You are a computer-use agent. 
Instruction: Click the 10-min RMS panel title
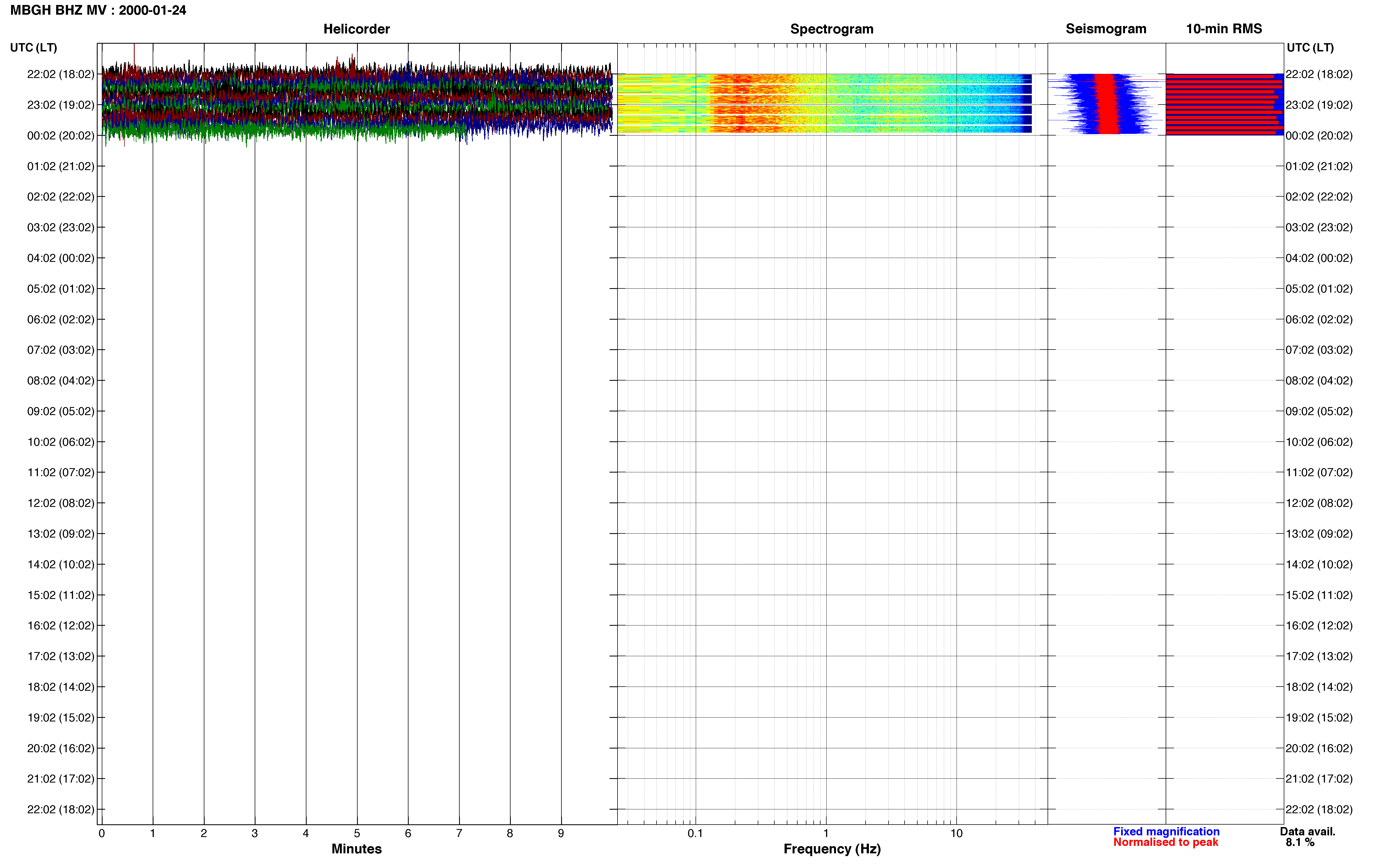1224,29
